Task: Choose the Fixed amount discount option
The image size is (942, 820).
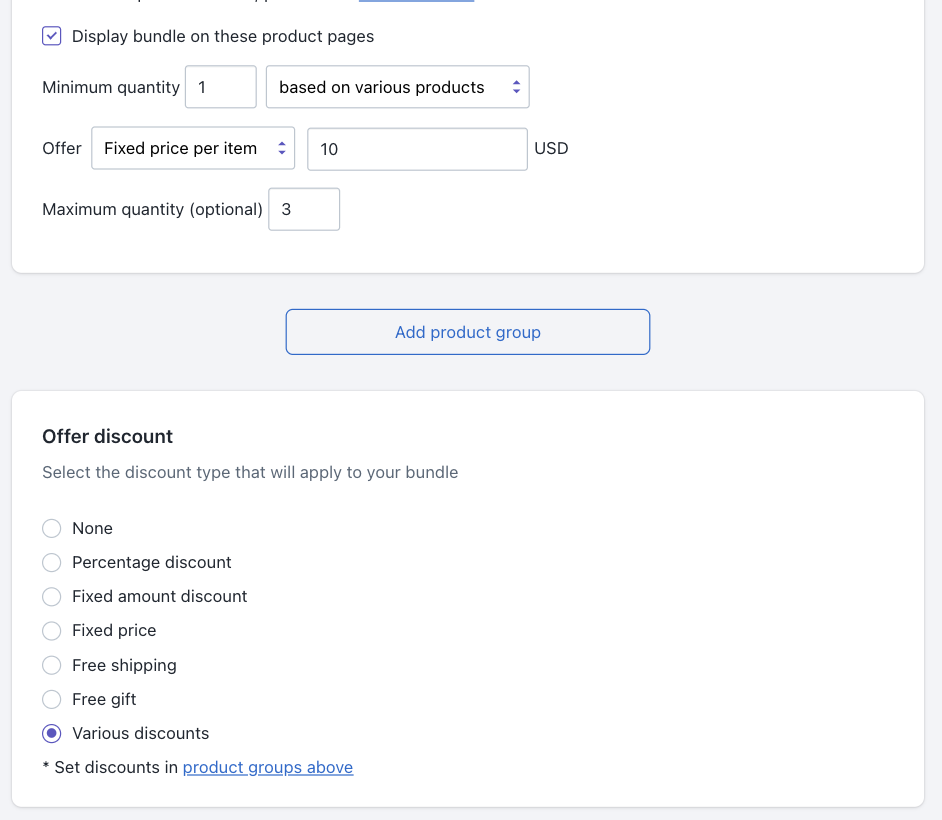Action: tap(52, 597)
